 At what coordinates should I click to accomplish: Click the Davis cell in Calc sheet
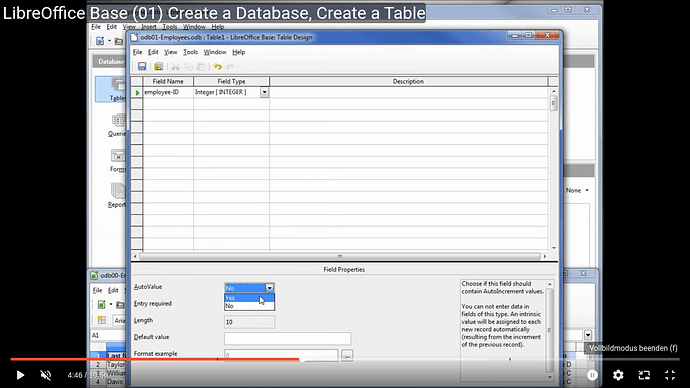115,381
